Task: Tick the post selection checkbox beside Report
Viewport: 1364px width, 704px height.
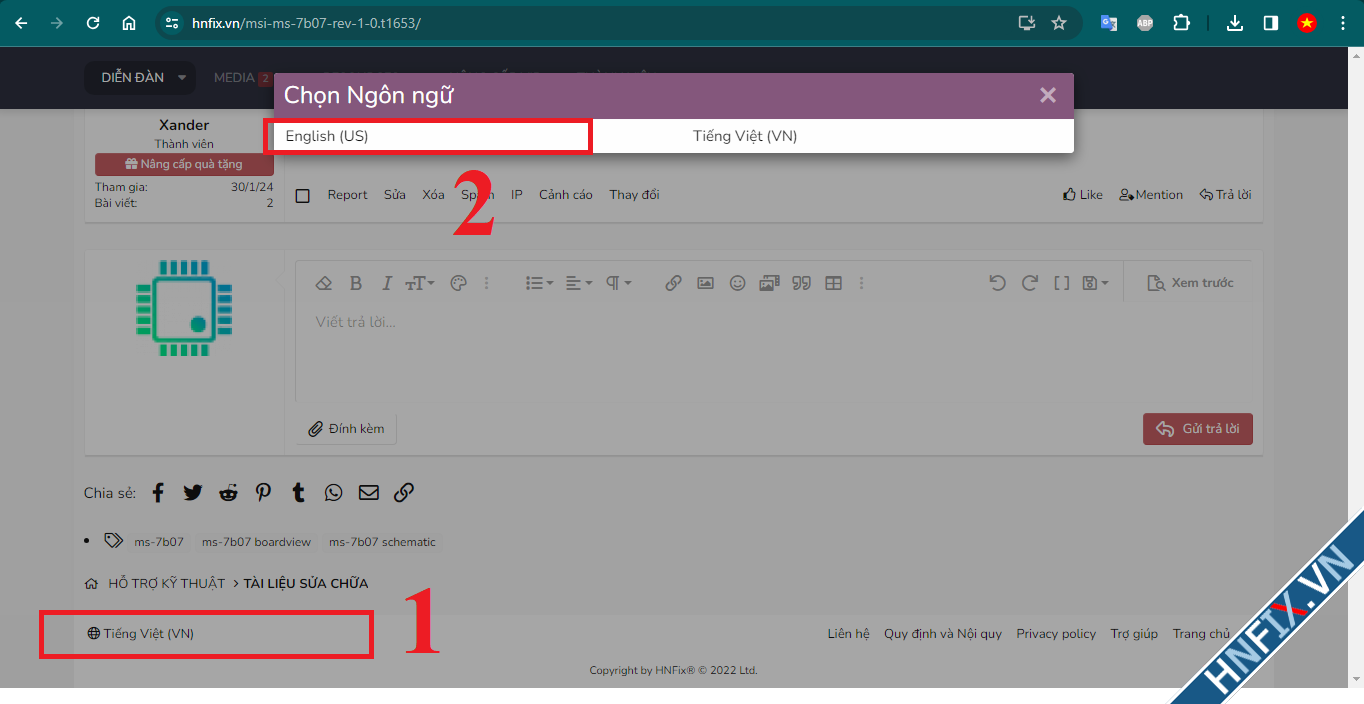Action: [x=303, y=196]
